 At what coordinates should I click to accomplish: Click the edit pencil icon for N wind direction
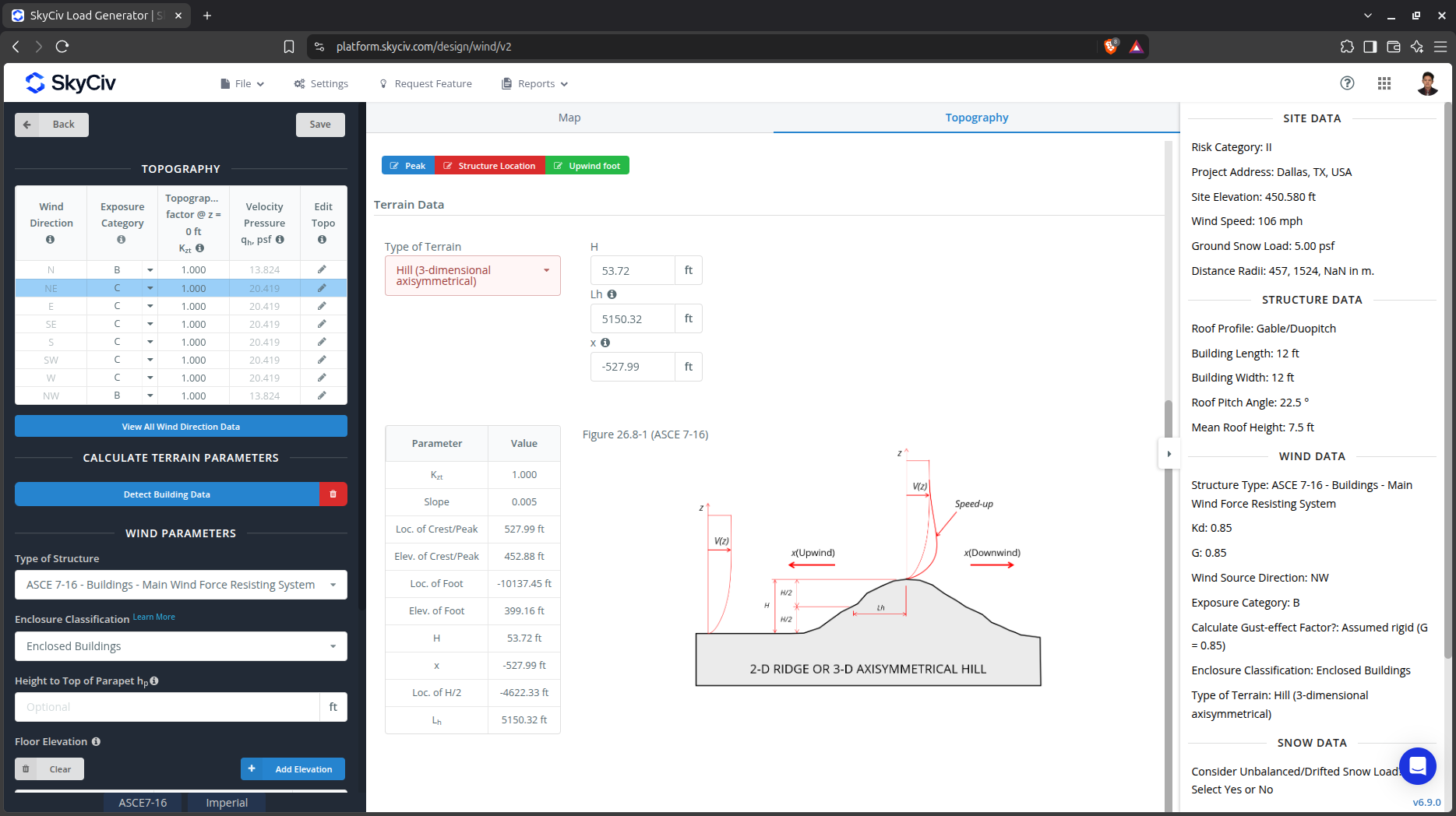coord(322,269)
